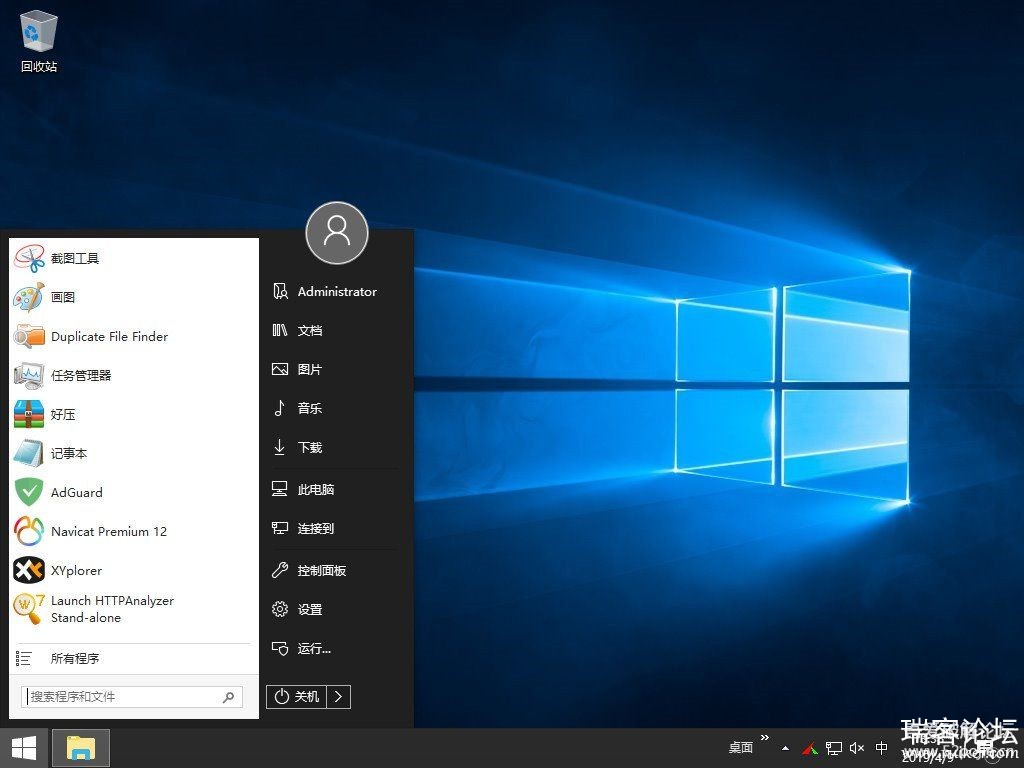This screenshot has width=1024, height=768.
Task: Open 回收站 recycle bin on desktop
Action: [39, 40]
